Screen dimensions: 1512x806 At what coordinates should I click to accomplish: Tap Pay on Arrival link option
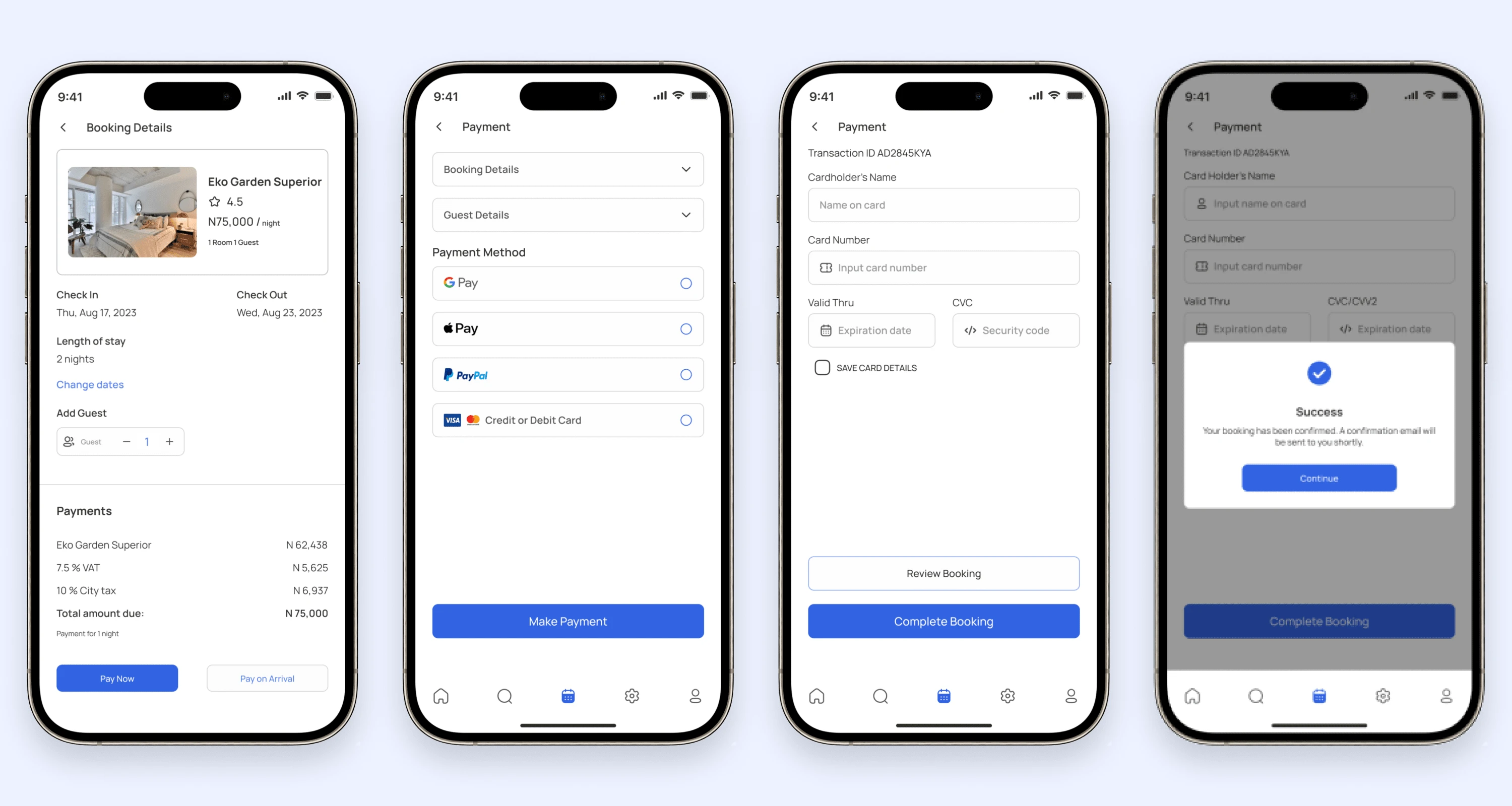(x=267, y=679)
